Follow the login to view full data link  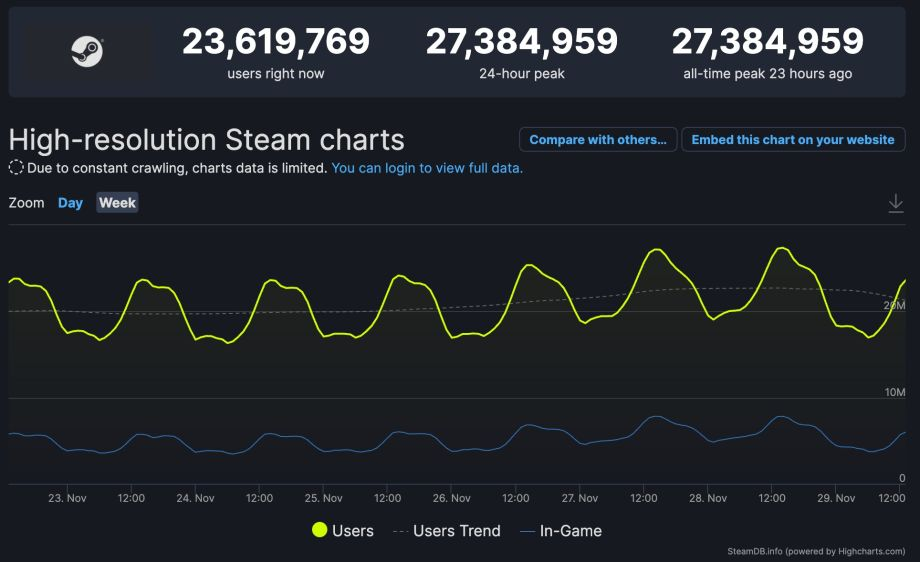(x=427, y=168)
